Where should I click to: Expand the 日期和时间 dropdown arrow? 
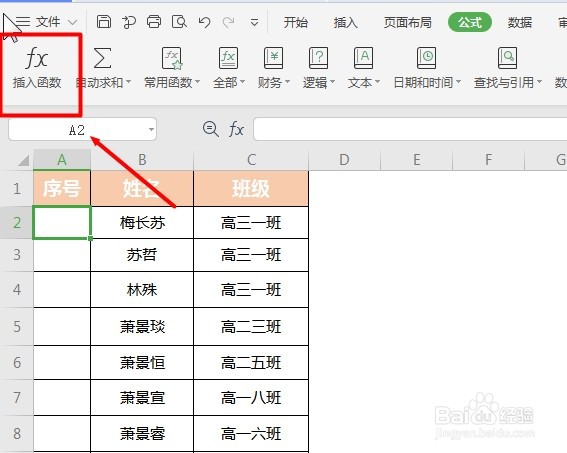tap(459, 82)
